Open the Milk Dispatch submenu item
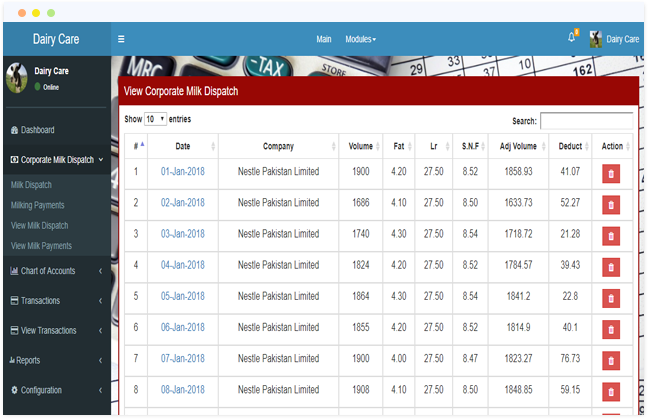The width and height of the screenshot is (648, 419). (x=31, y=185)
